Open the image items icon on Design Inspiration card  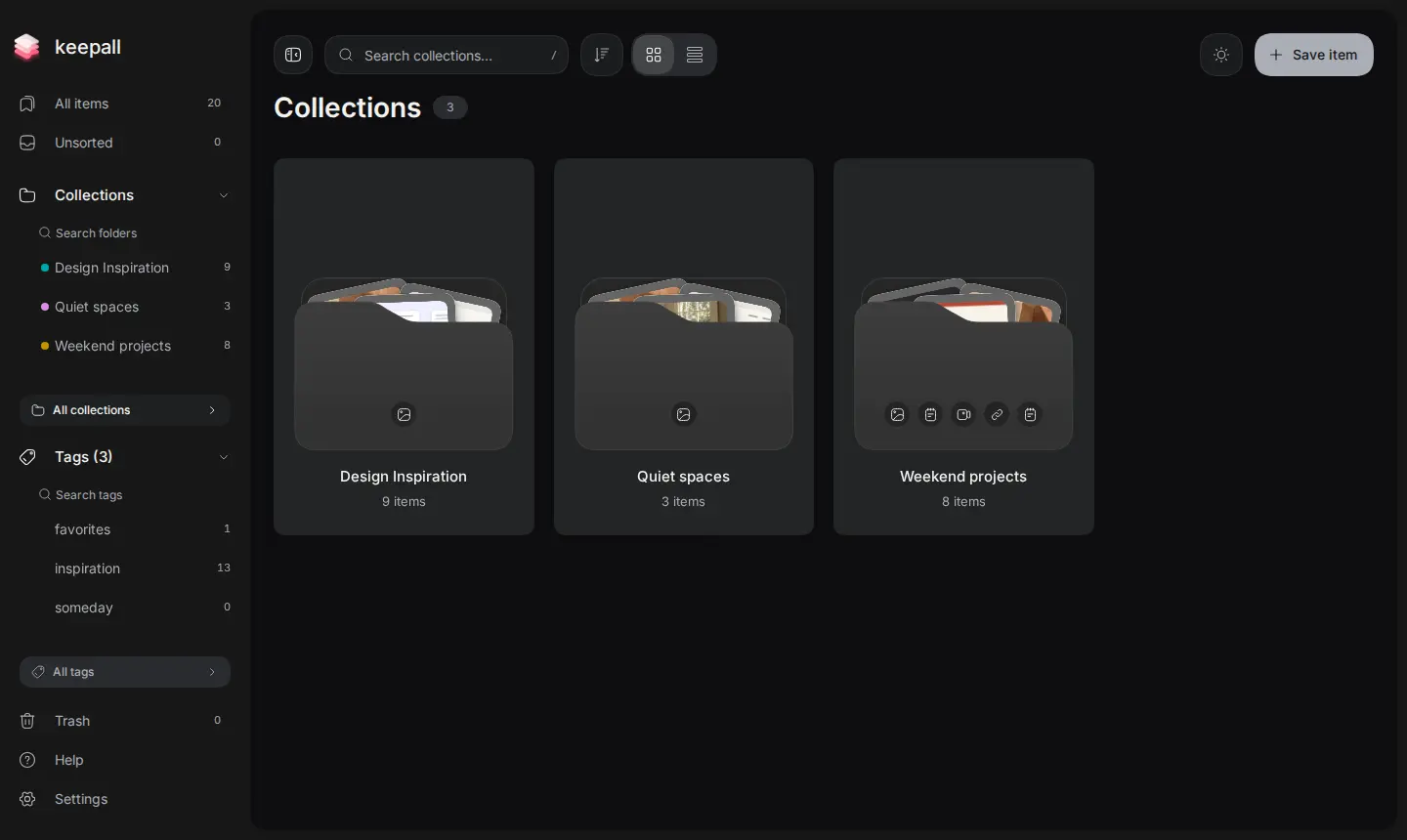[x=404, y=414]
